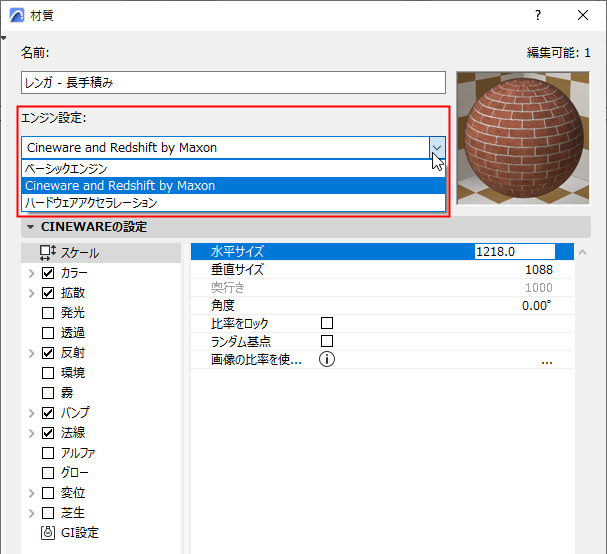Enable the 環境 channel checkbox
Image resolution: width=607 pixels, height=554 pixels.
(x=48, y=373)
